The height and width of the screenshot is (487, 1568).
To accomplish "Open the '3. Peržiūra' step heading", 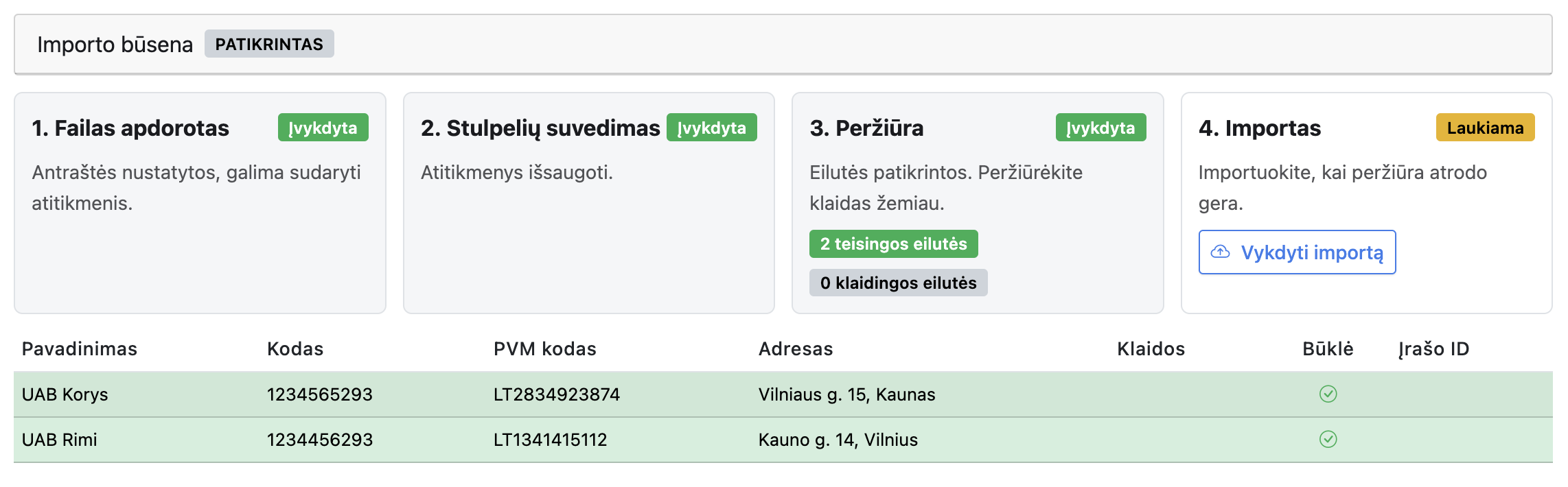I will 866,128.
